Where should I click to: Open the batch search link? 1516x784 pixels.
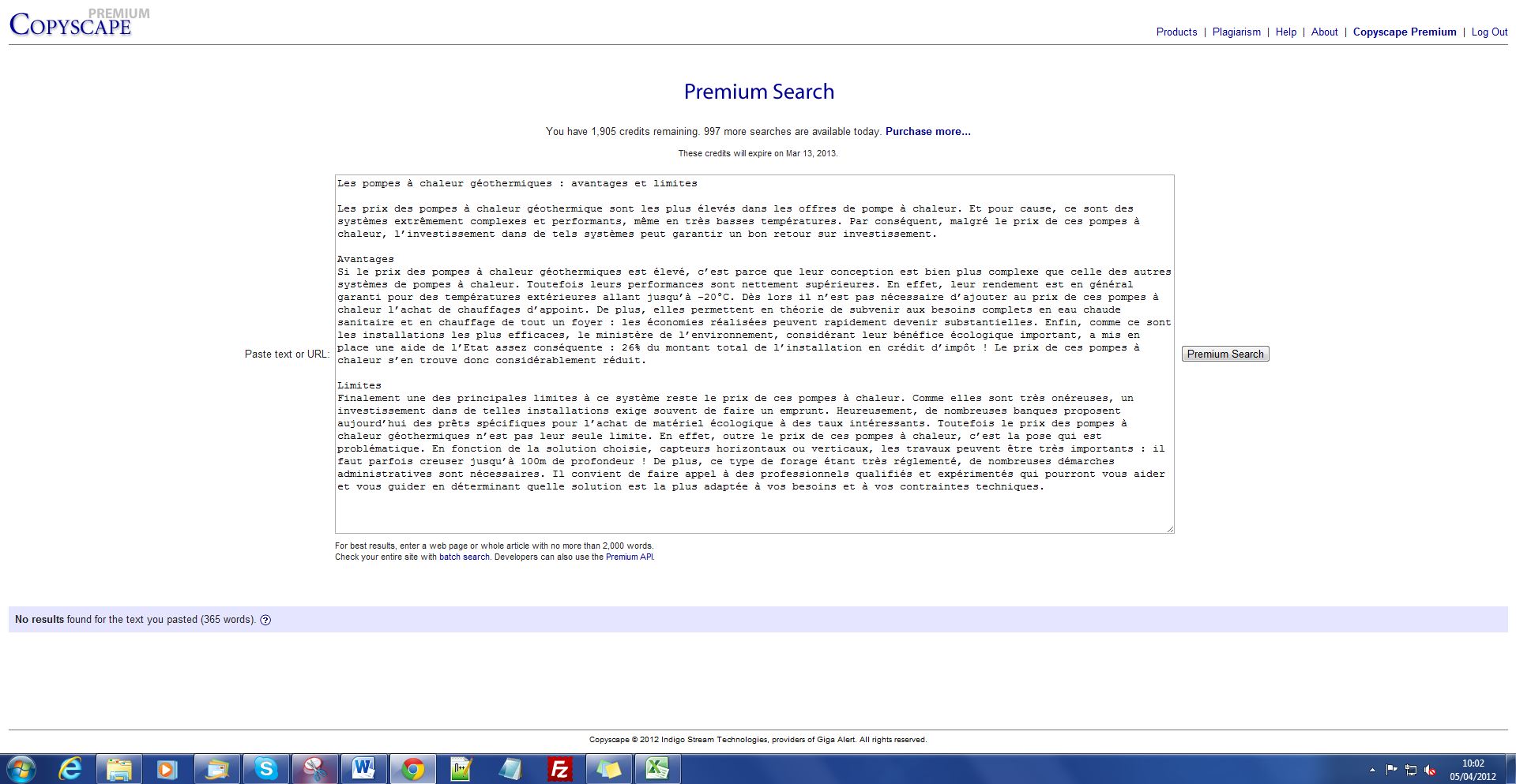pos(465,557)
